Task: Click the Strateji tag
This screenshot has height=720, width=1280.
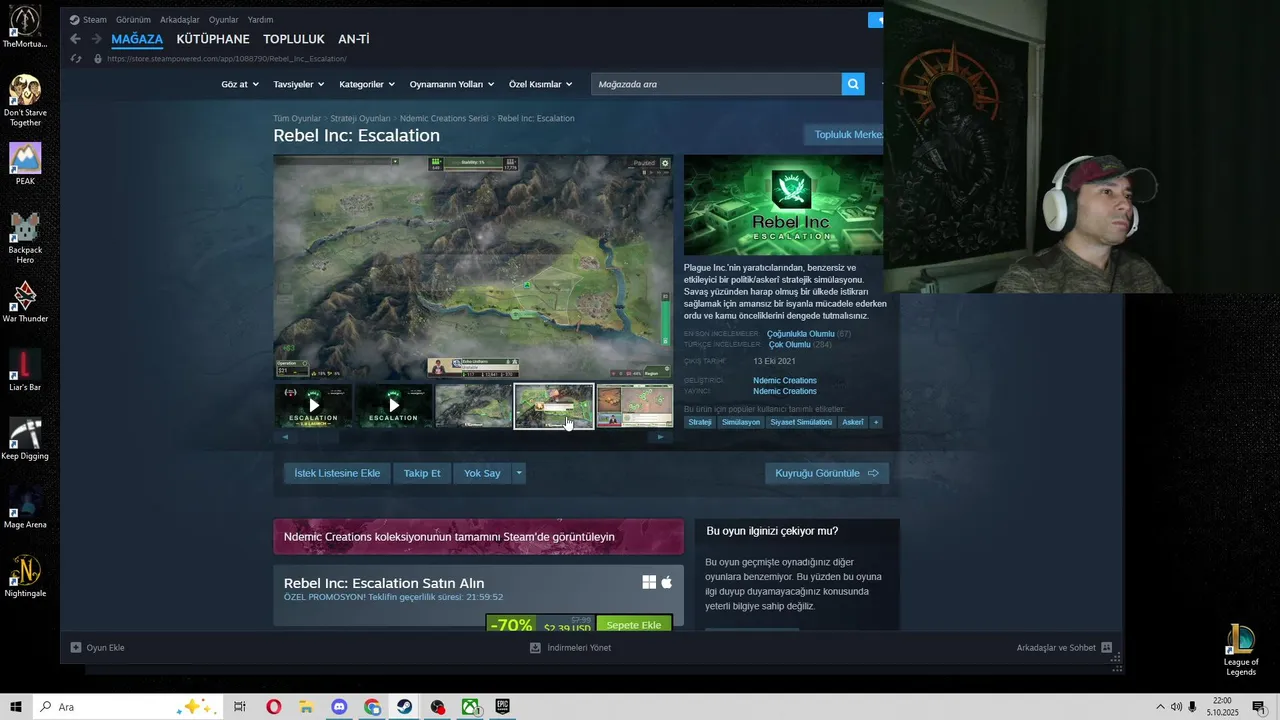Action: pos(700,422)
